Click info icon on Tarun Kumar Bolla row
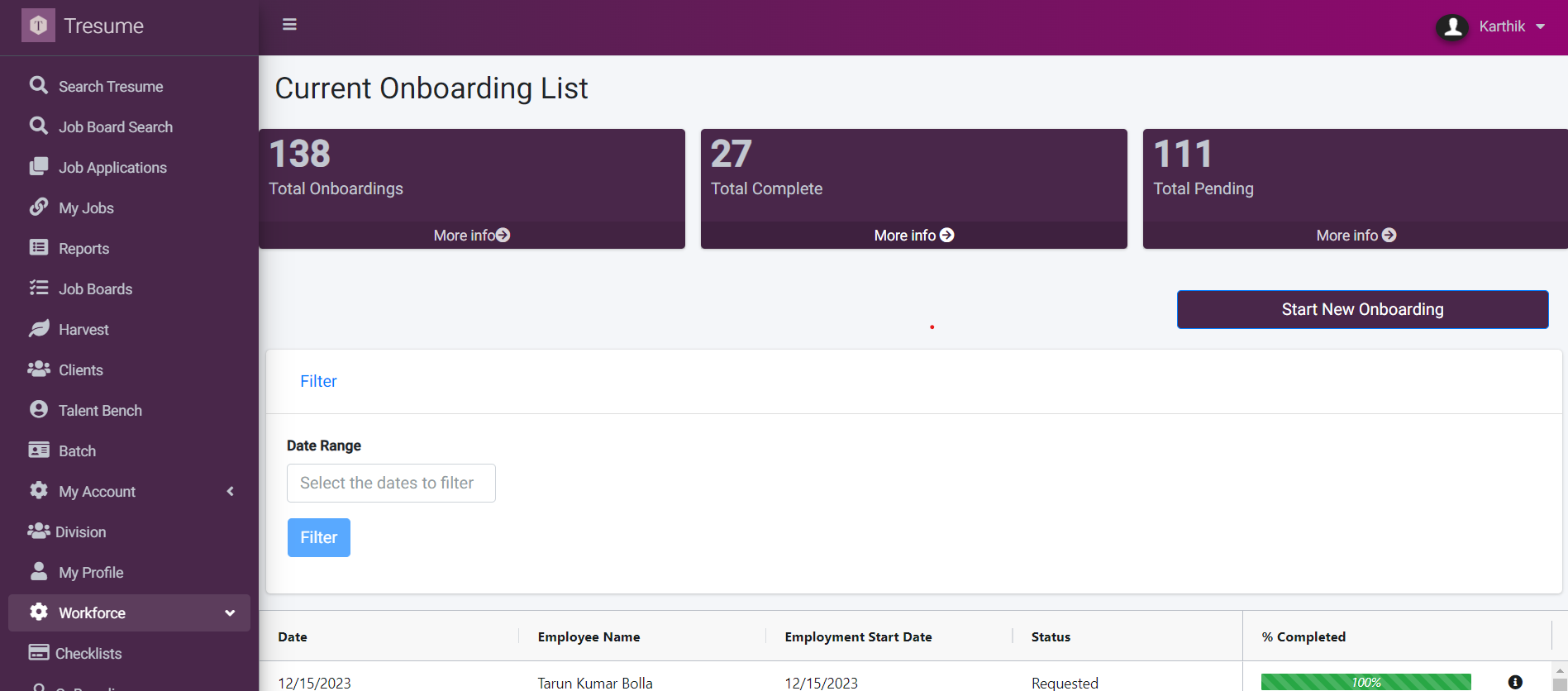 point(1515,682)
